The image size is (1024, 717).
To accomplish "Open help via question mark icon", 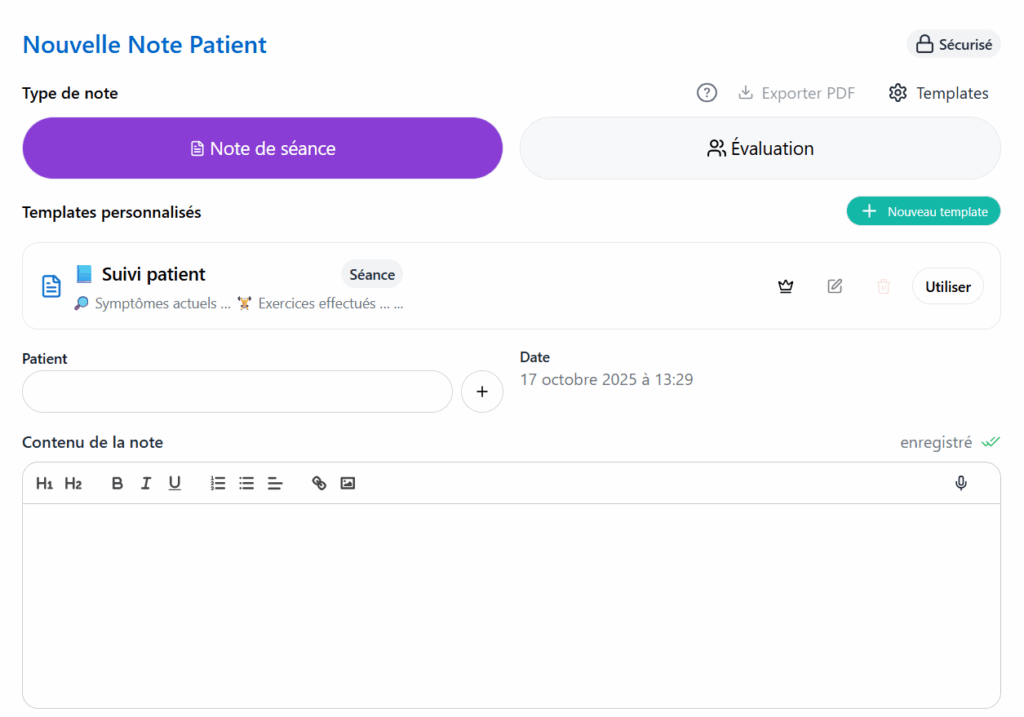I will tap(707, 93).
